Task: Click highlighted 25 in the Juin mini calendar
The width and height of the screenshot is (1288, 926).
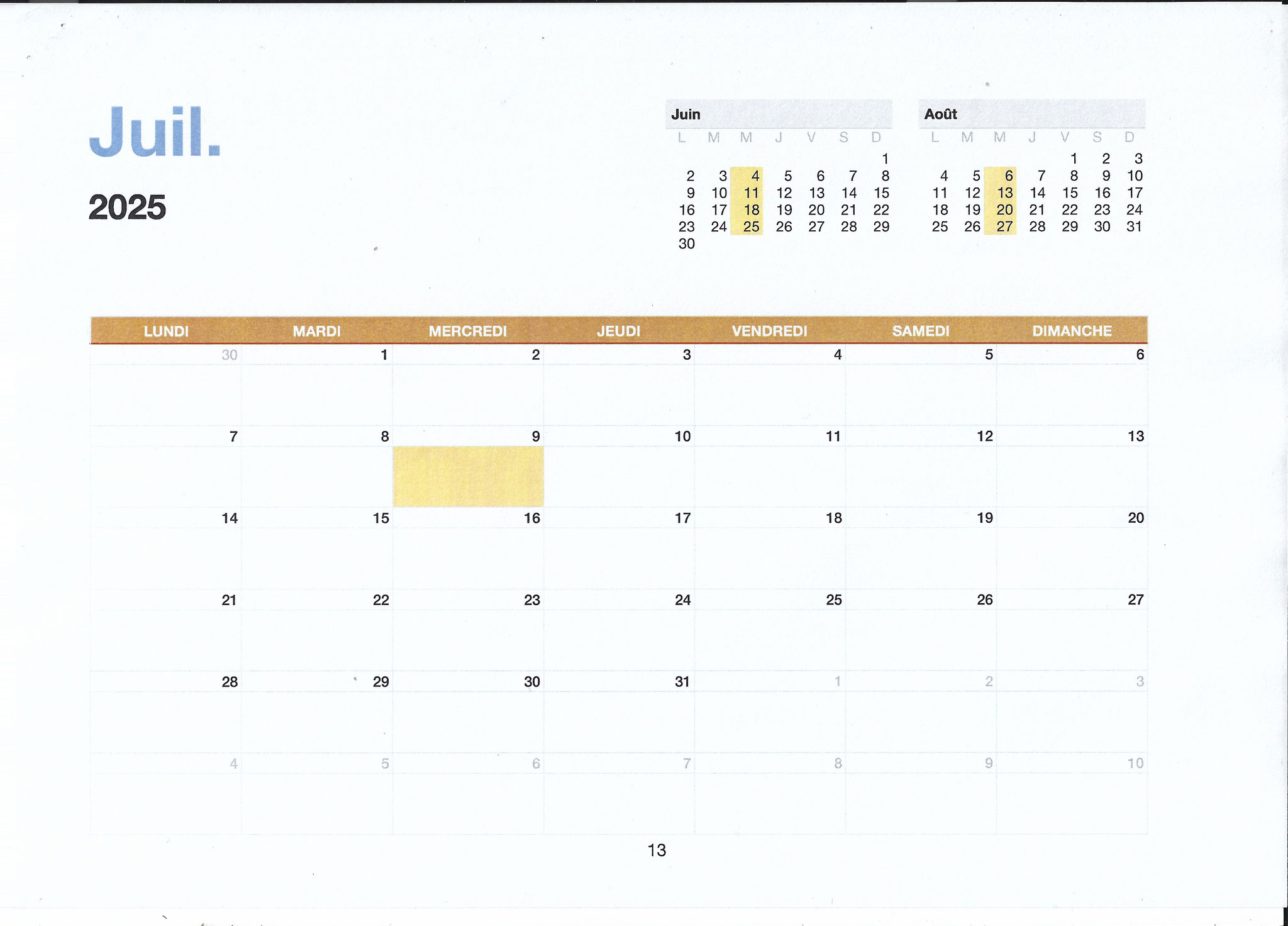Action: (752, 227)
